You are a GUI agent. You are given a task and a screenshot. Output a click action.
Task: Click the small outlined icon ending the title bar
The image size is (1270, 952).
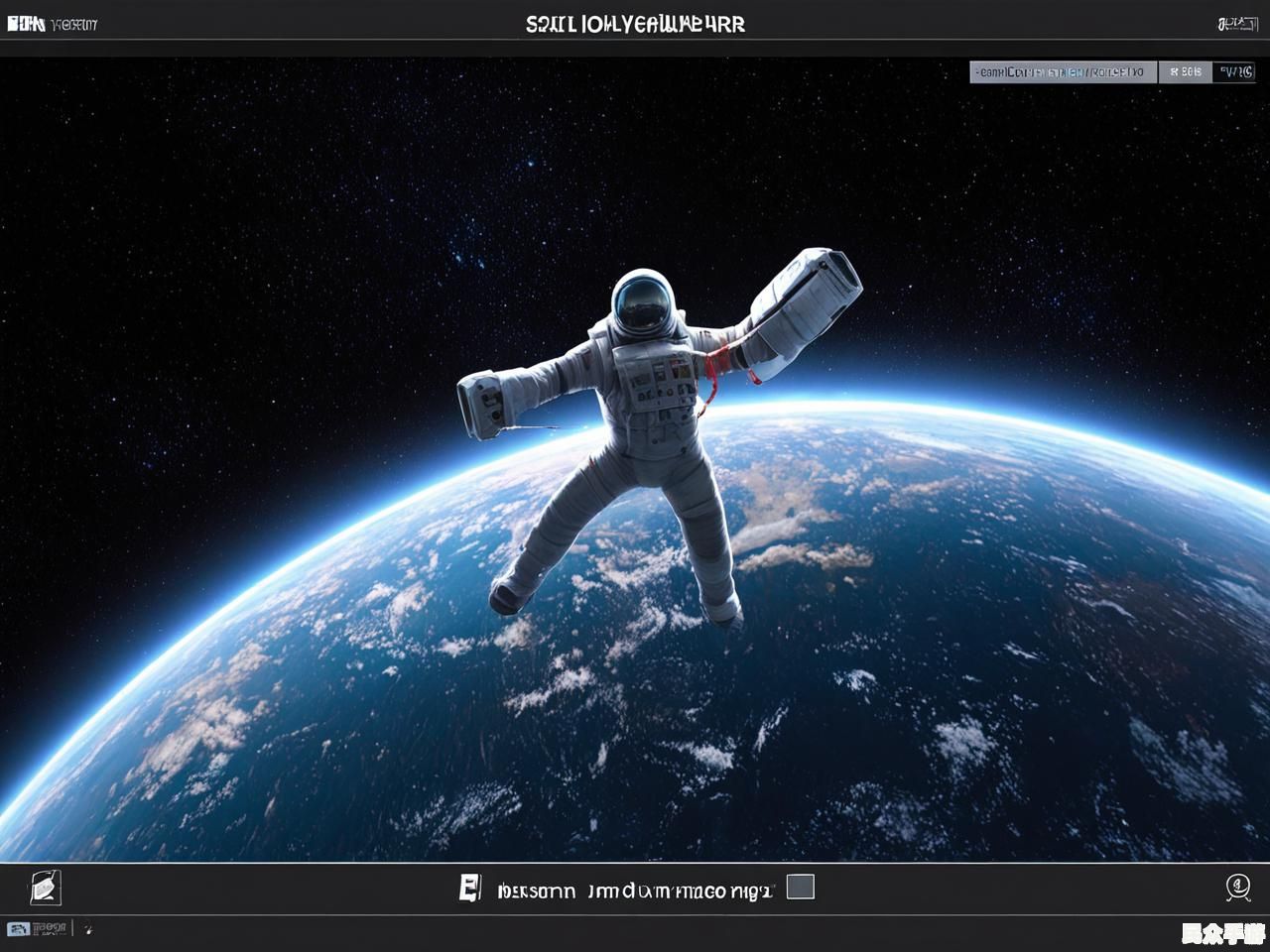tap(1237, 23)
